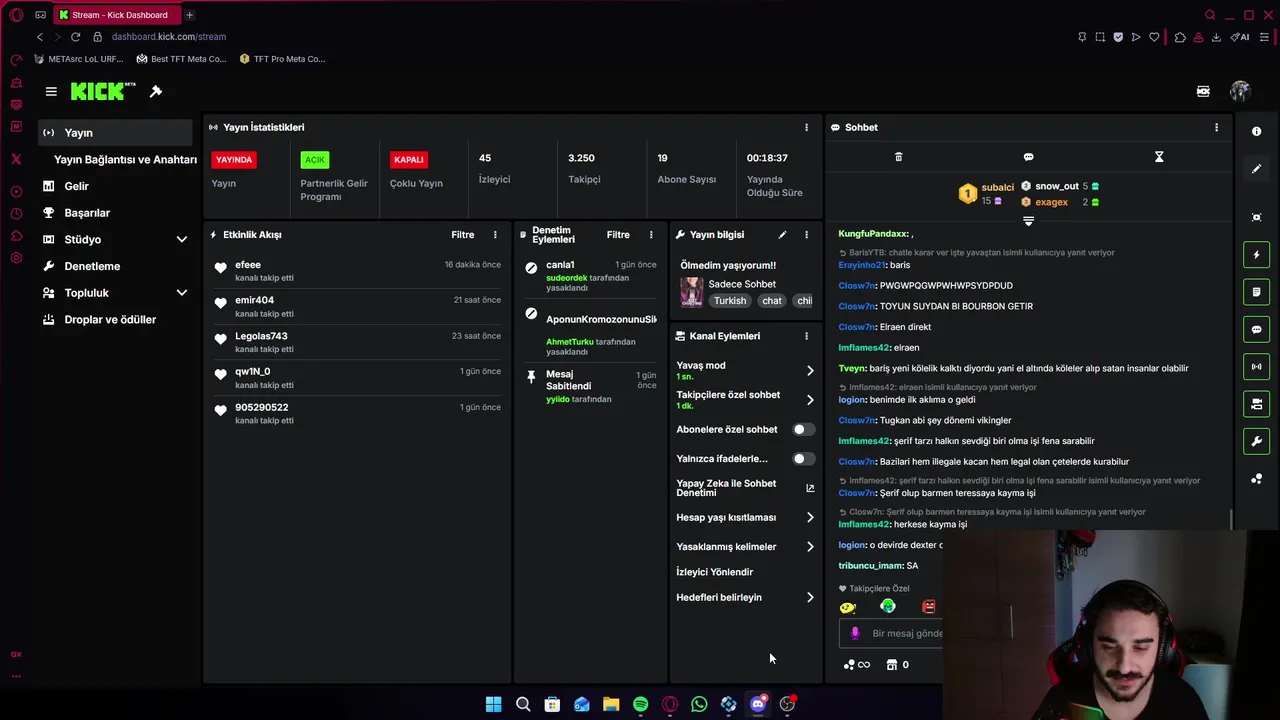Viewport: 1280px width, 720px height.
Task: Click the chat tag in Yayın bilgisi
Action: point(771,301)
